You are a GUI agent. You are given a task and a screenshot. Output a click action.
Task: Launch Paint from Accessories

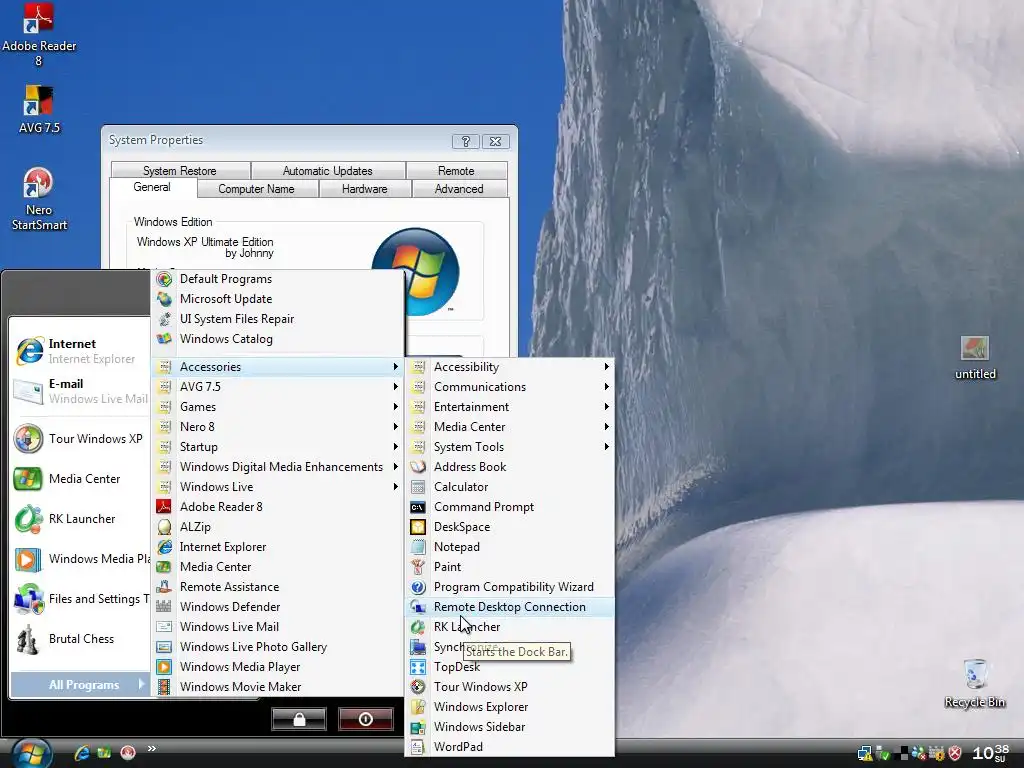pyautogui.click(x=510, y=567)
